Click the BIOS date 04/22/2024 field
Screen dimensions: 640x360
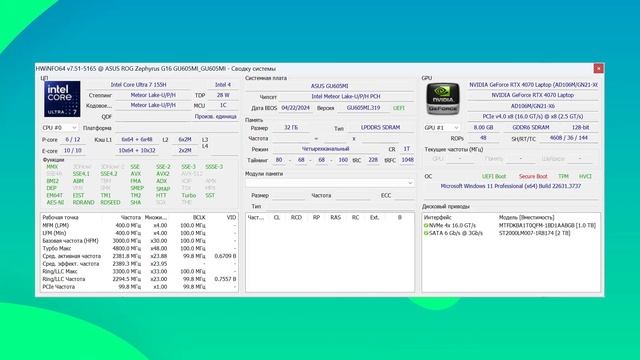pos(296,108)
